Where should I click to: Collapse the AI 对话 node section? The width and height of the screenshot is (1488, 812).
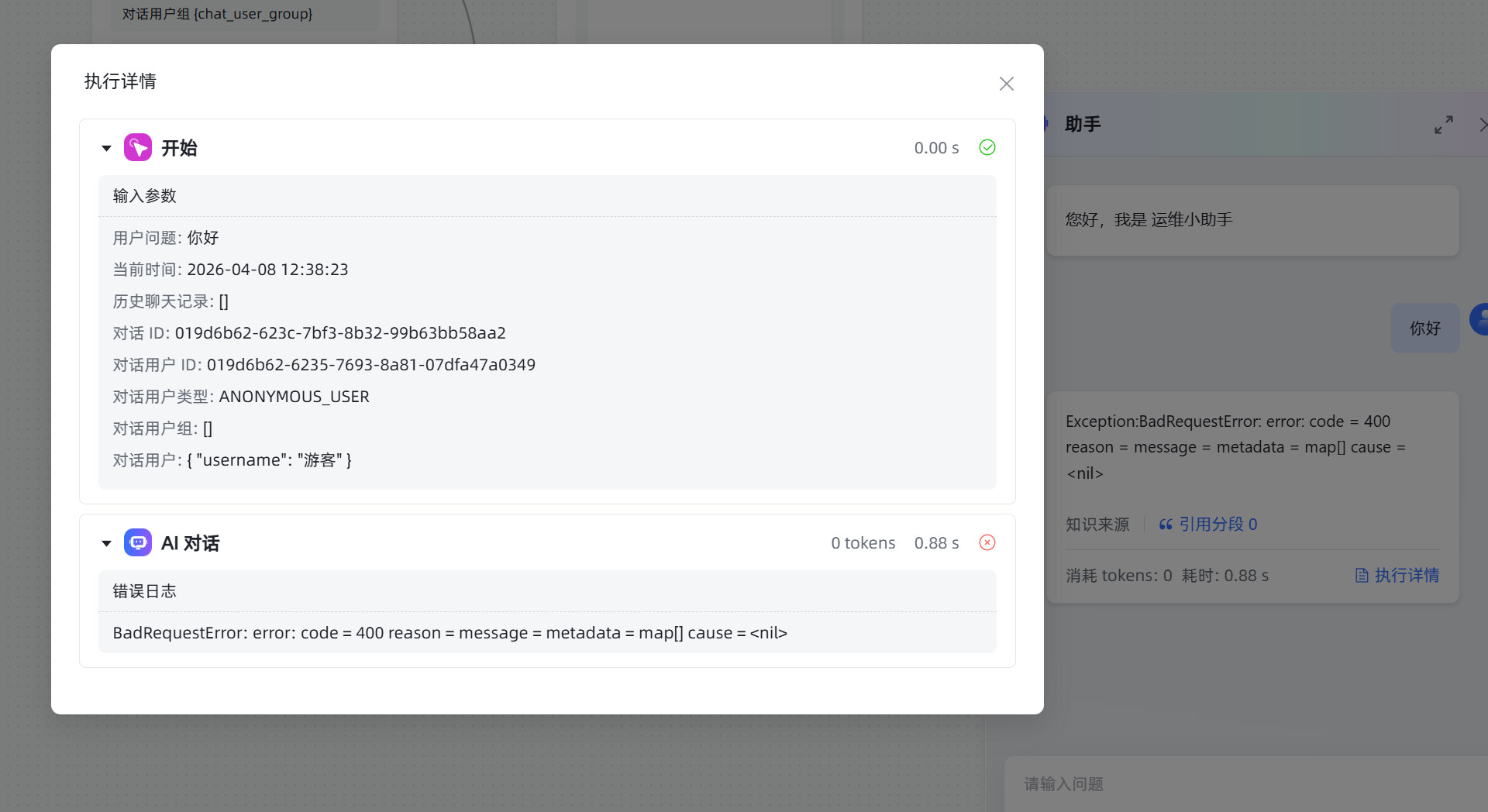[107, 543]
